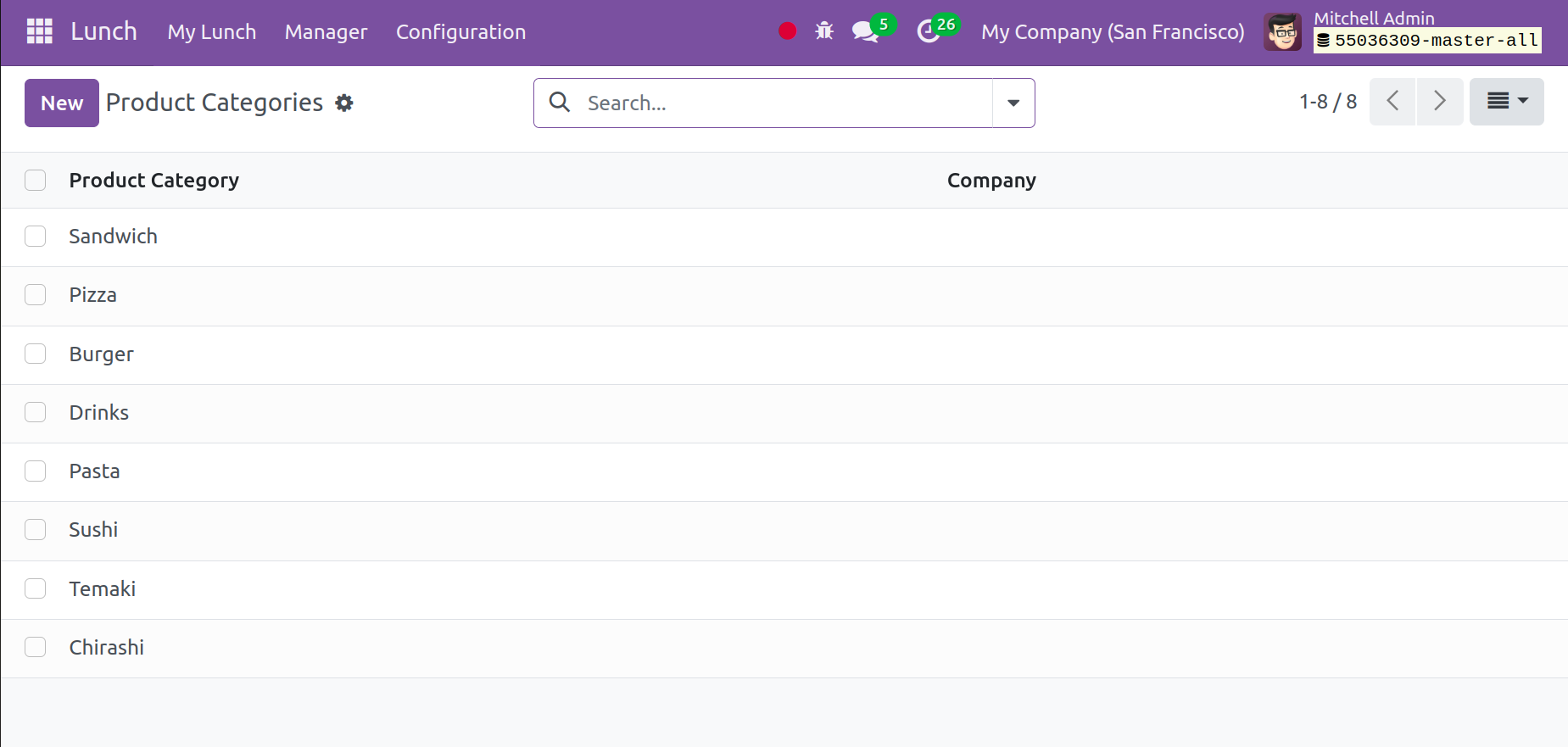Screen dimensions: 1568x747
Task: Open the Sushi category row
Action: pos(784,531)
